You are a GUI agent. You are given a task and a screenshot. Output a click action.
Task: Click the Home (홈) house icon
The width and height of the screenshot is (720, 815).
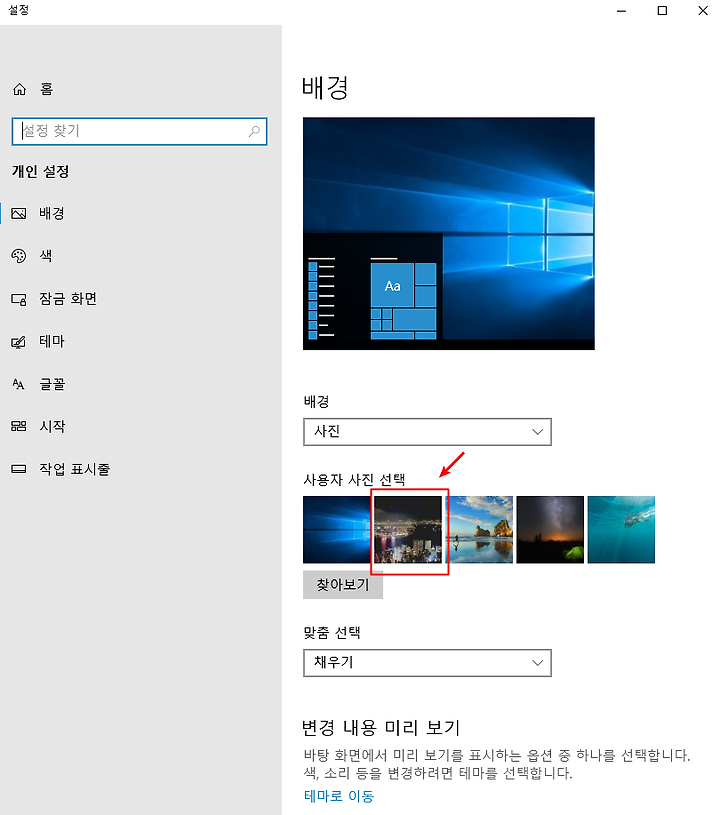[19, 89]
